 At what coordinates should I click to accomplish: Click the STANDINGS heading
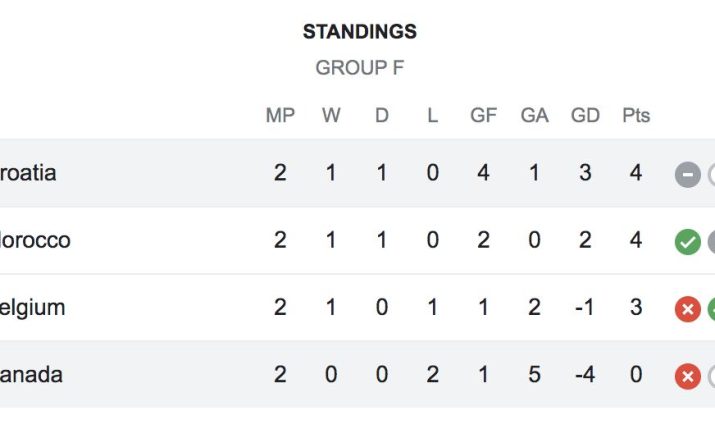(x=360, y=32)
